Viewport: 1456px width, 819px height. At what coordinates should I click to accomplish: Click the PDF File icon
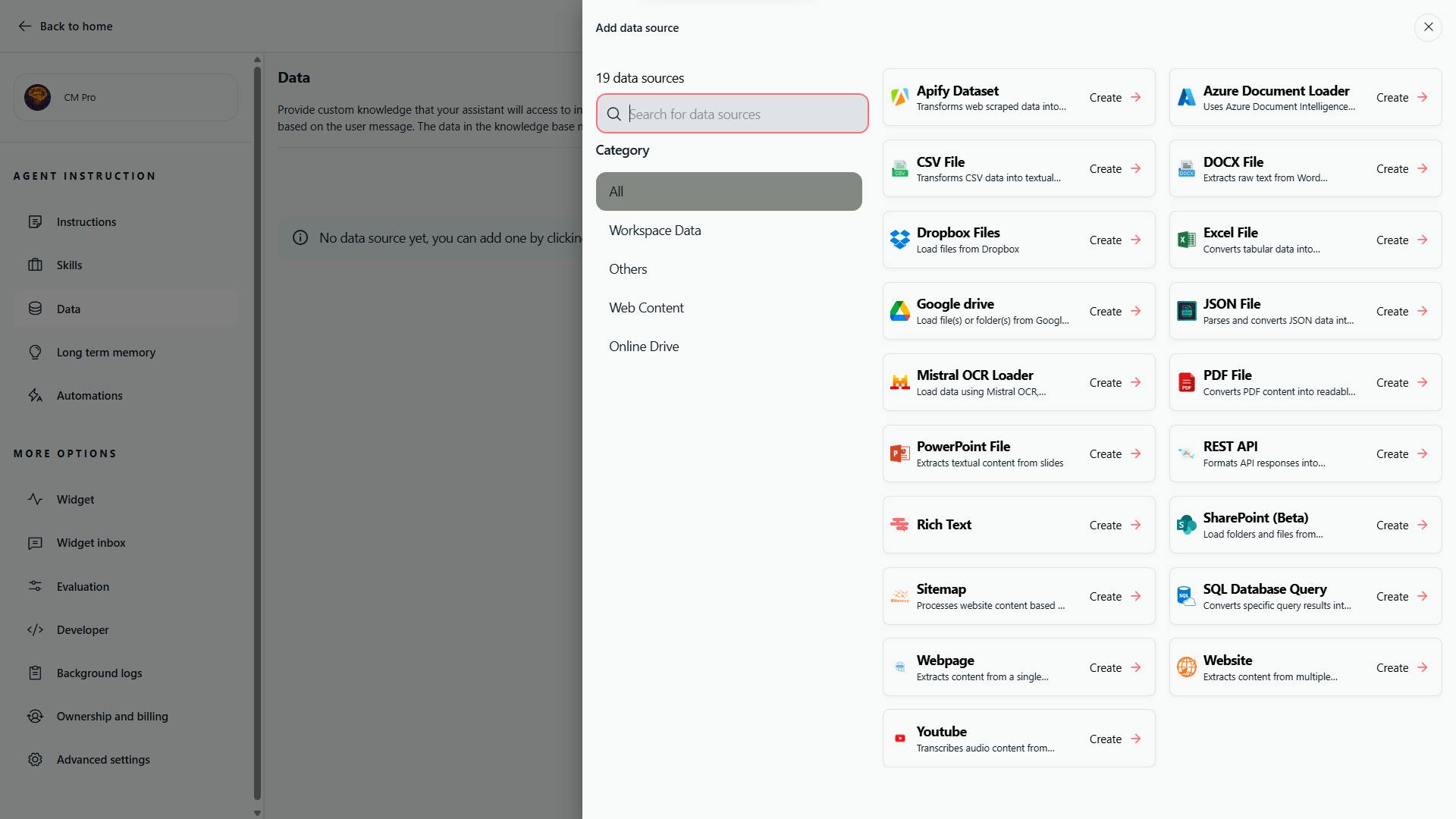click(x=1186, y=382)
